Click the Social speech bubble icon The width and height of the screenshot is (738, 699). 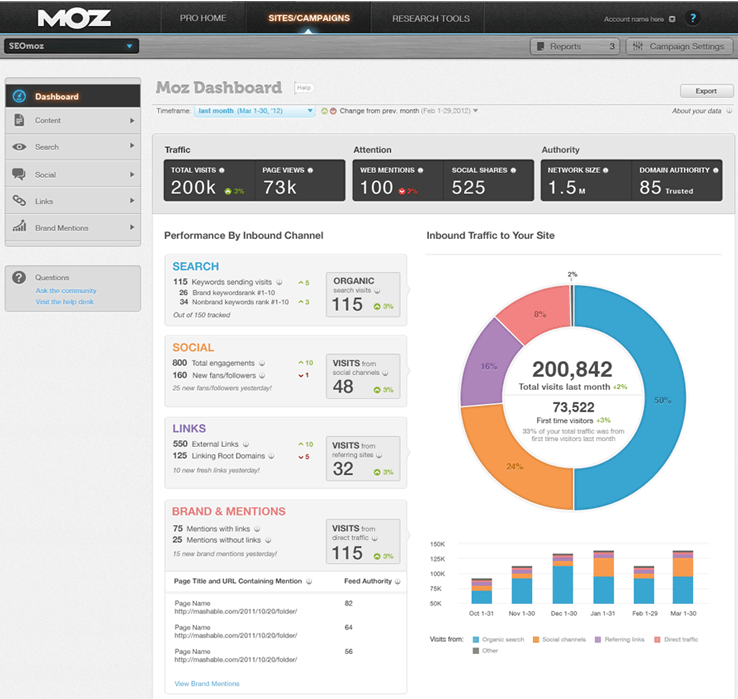pos(19,174)
